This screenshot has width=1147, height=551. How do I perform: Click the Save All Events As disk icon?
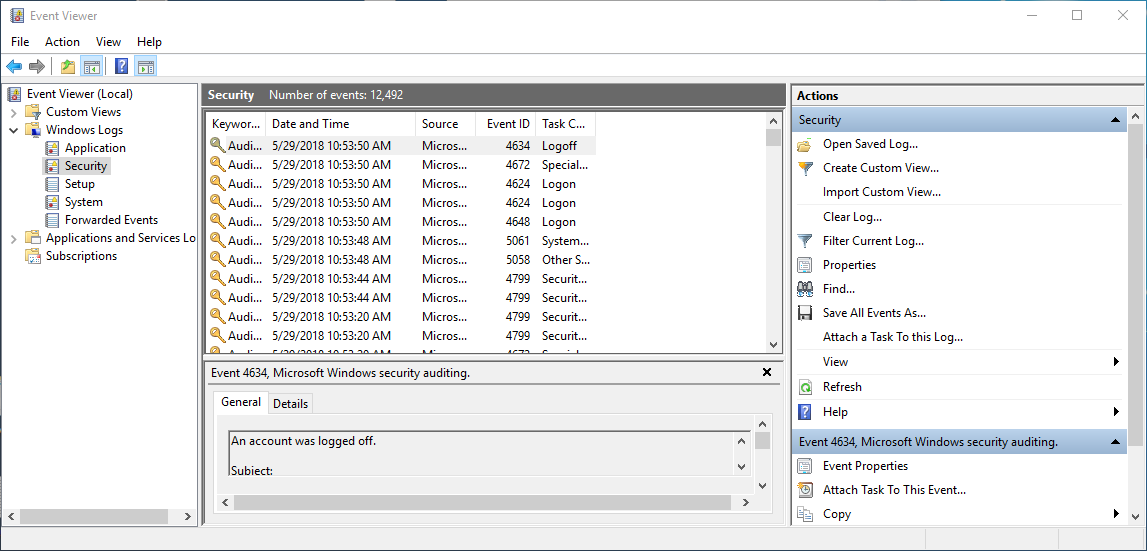805,313
